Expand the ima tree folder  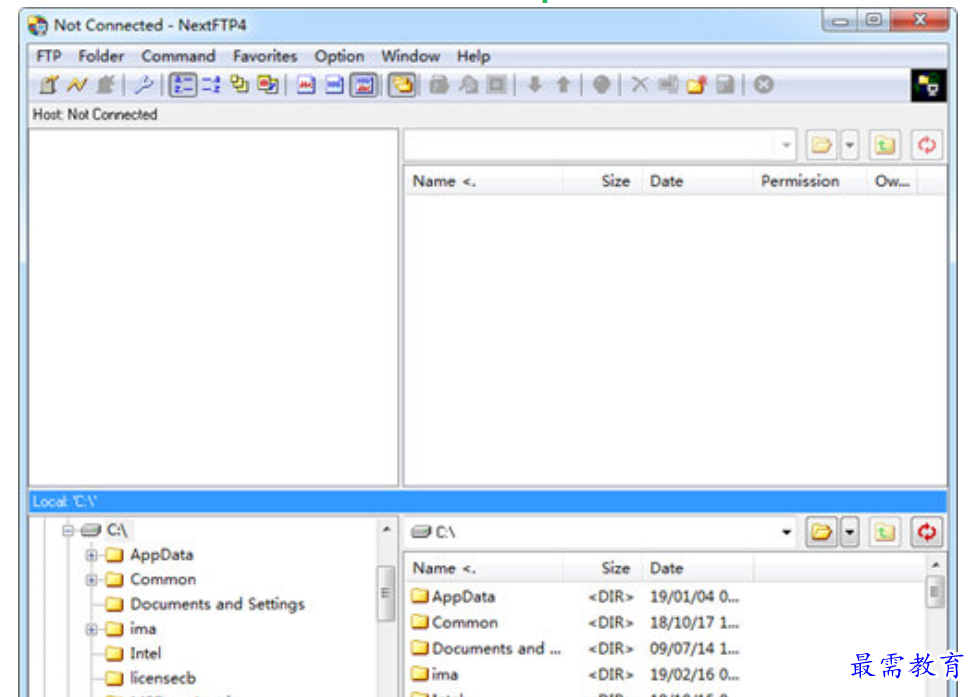(92, 629)
